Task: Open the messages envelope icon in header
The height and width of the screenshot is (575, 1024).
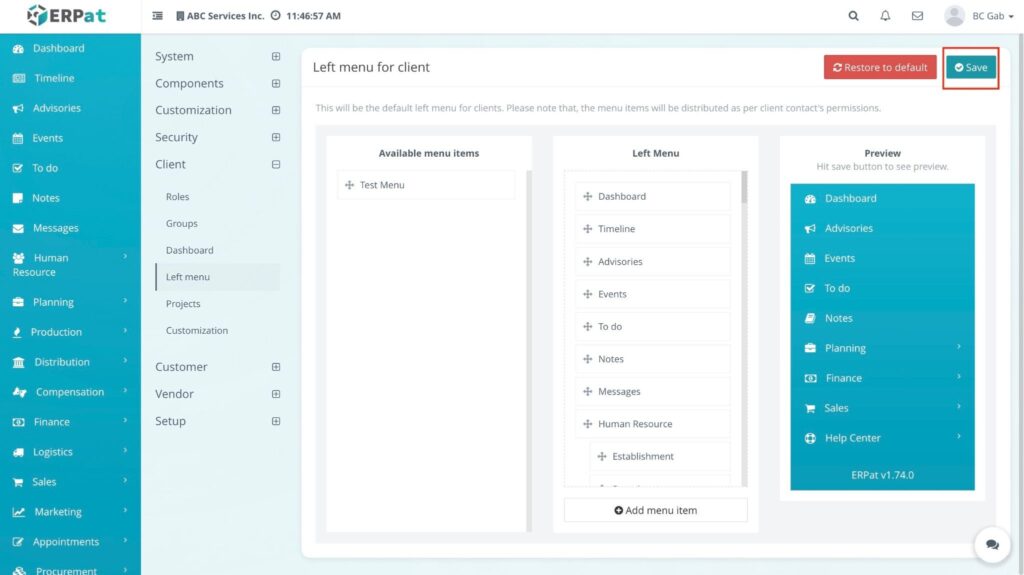Action: coord(917,16)
